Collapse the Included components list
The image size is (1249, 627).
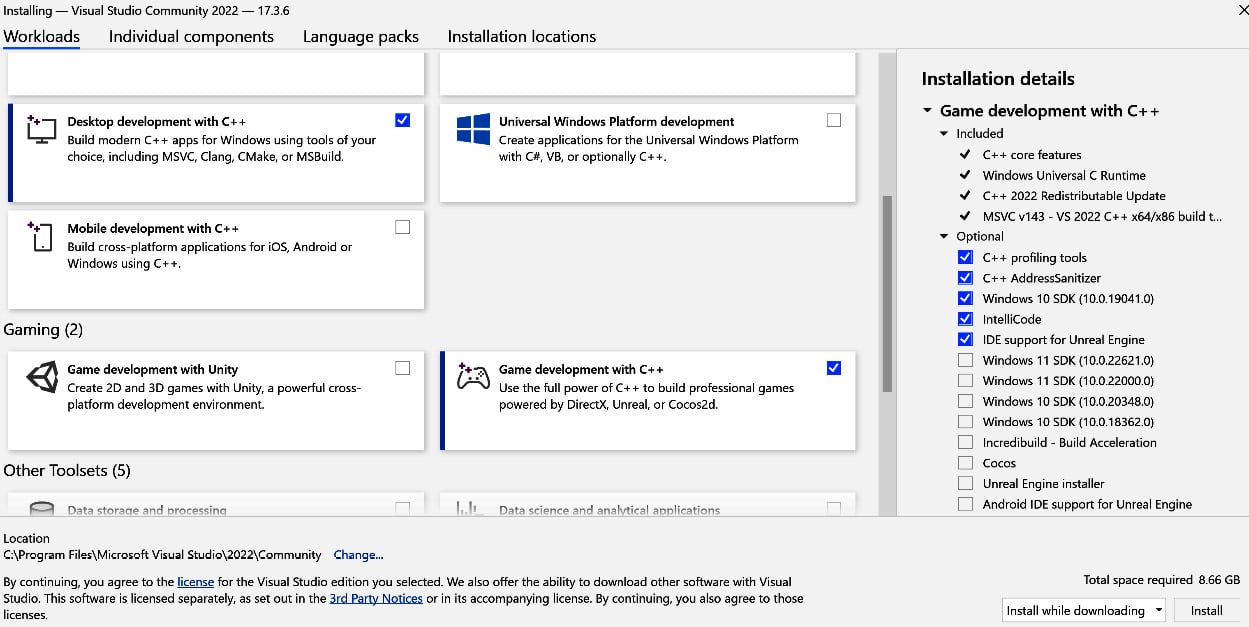coord(944,133)
